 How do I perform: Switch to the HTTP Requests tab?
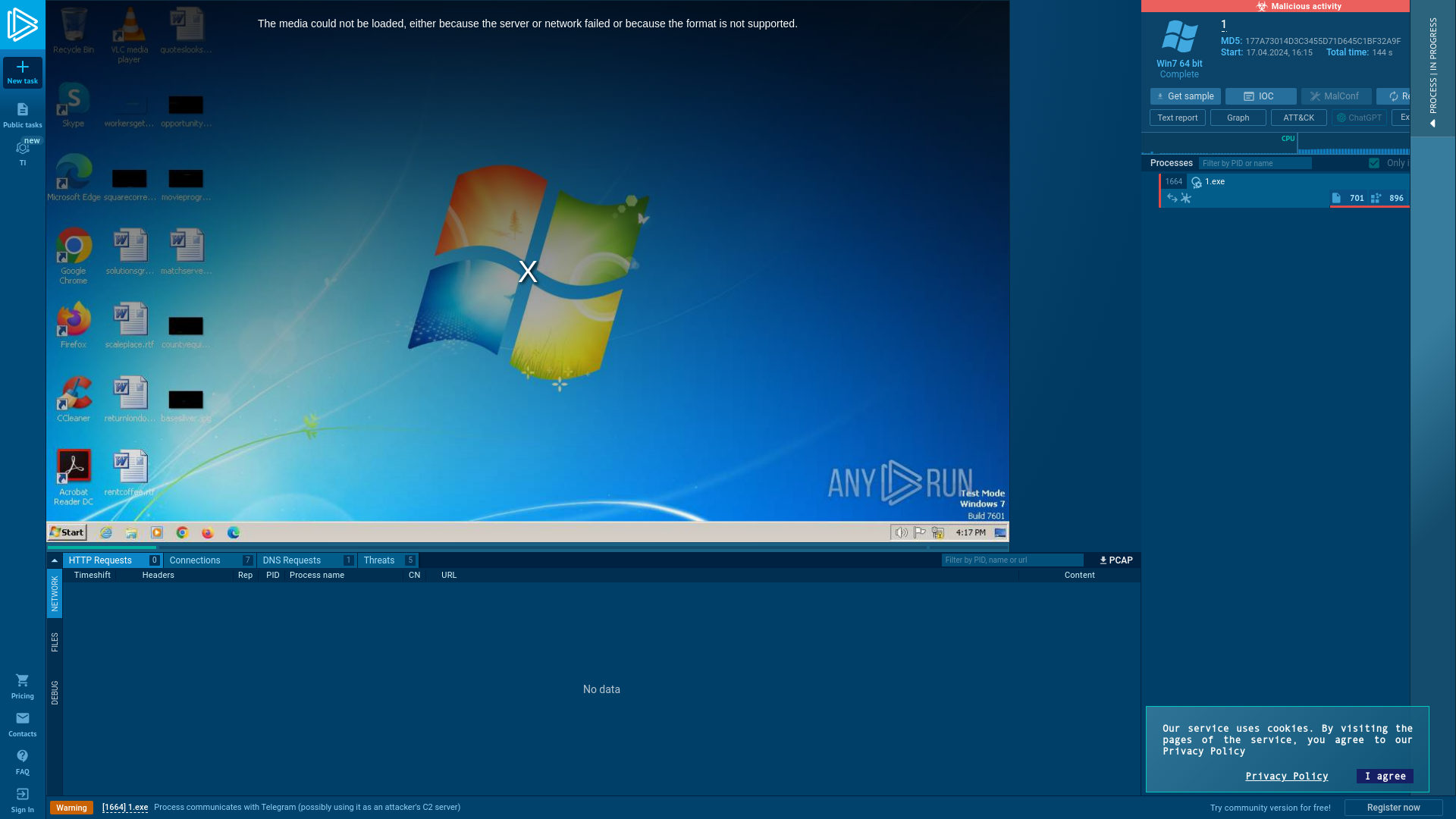coord(112,560)
